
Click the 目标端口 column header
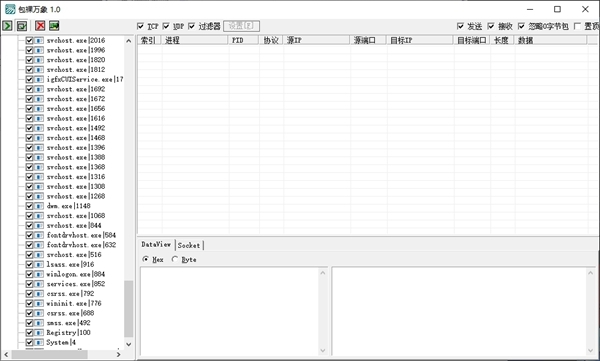pyautogui.click(x=472, y=40)
